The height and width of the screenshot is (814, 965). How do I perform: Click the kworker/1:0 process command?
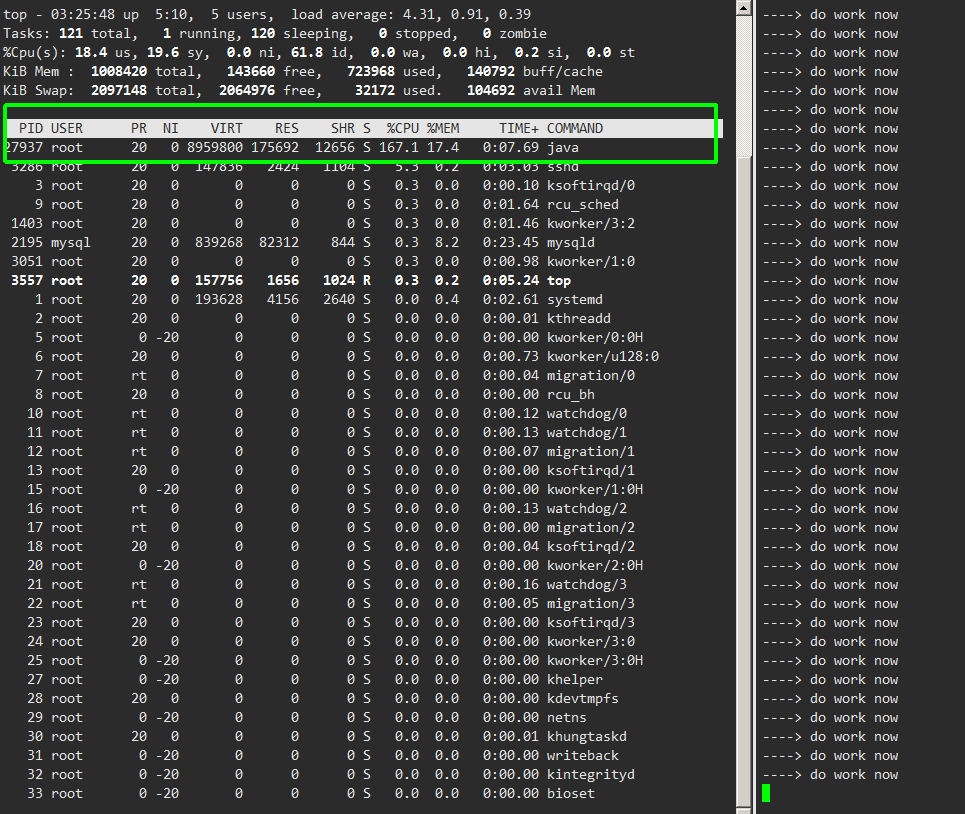pos(591,261)
